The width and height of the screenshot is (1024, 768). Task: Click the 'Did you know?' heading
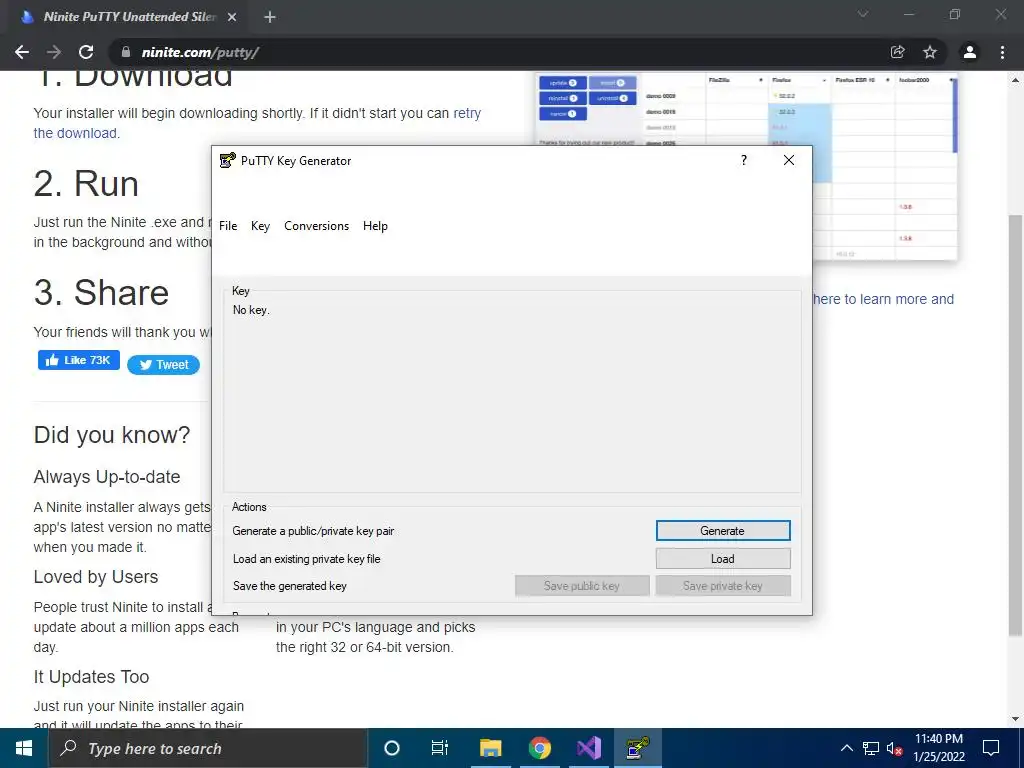(112, 435)
